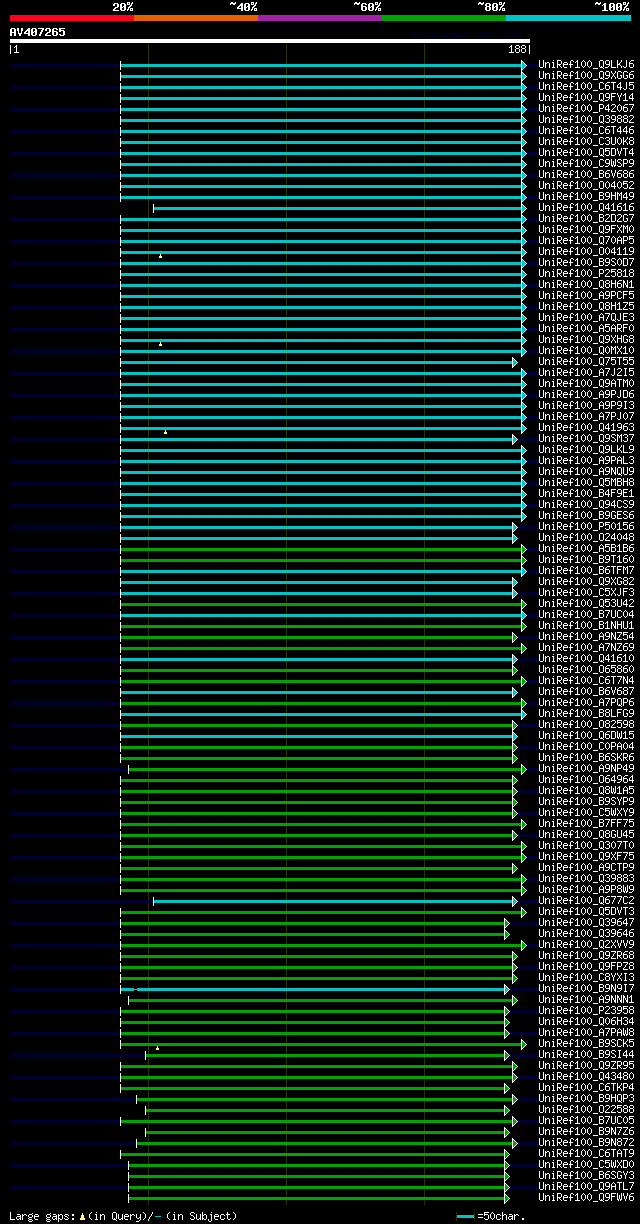Click the UniRef100_B9SCK5 label
The height and width of the screenshot is (1224, 640).
tap(586, 1044)
